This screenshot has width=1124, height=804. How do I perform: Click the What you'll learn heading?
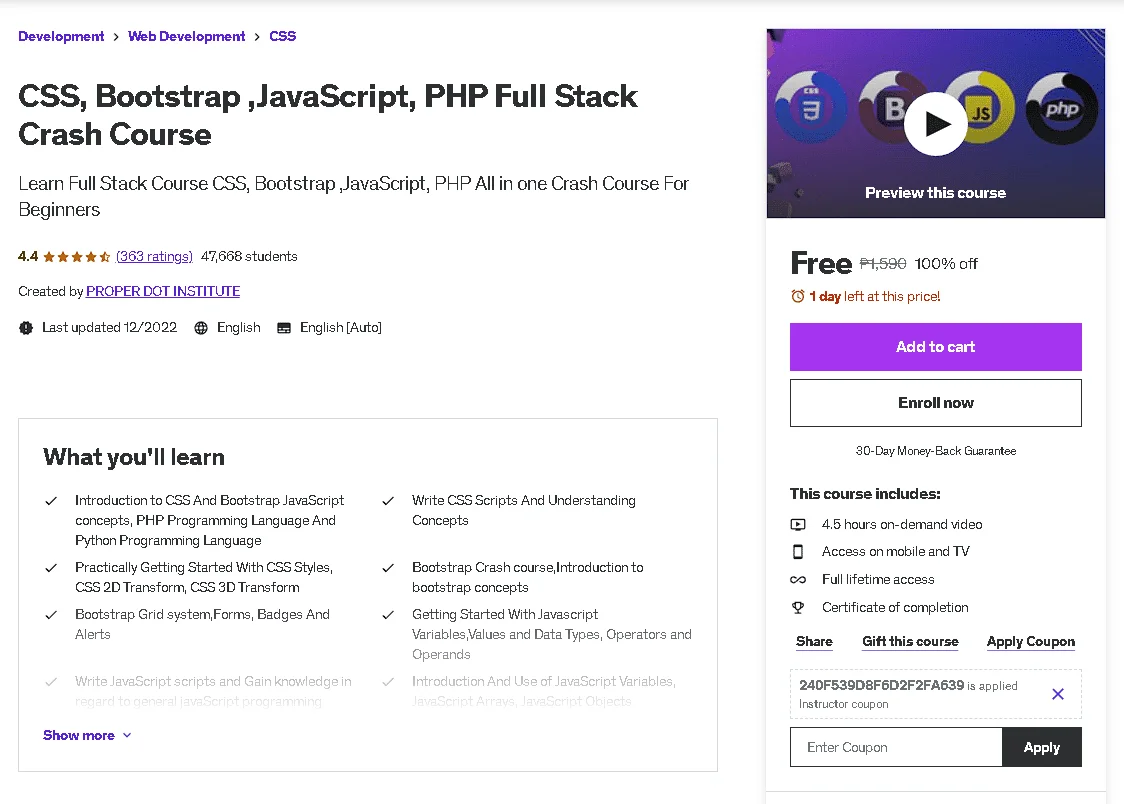click(134, 457)
